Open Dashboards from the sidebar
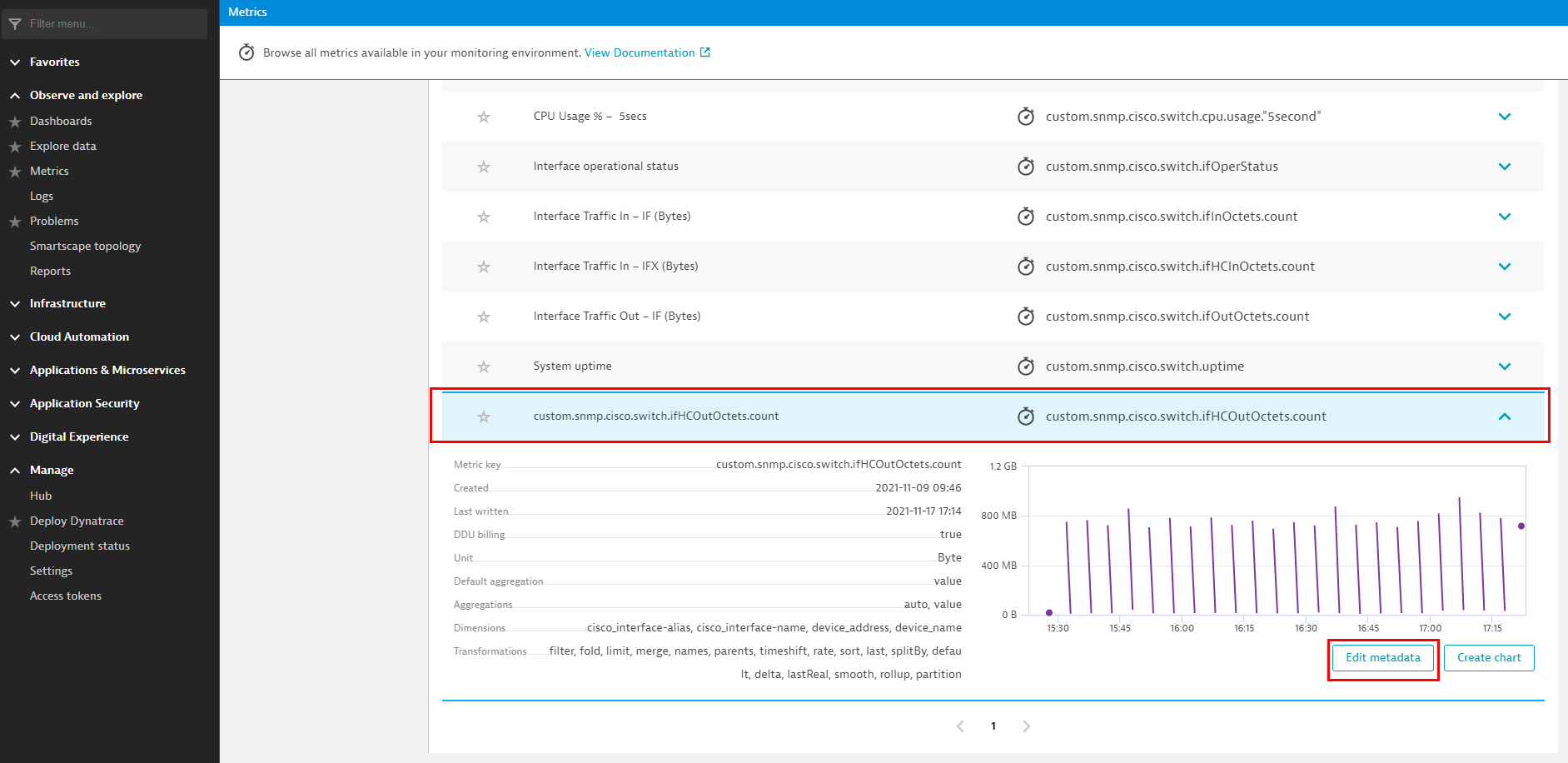 click(61, 121)
